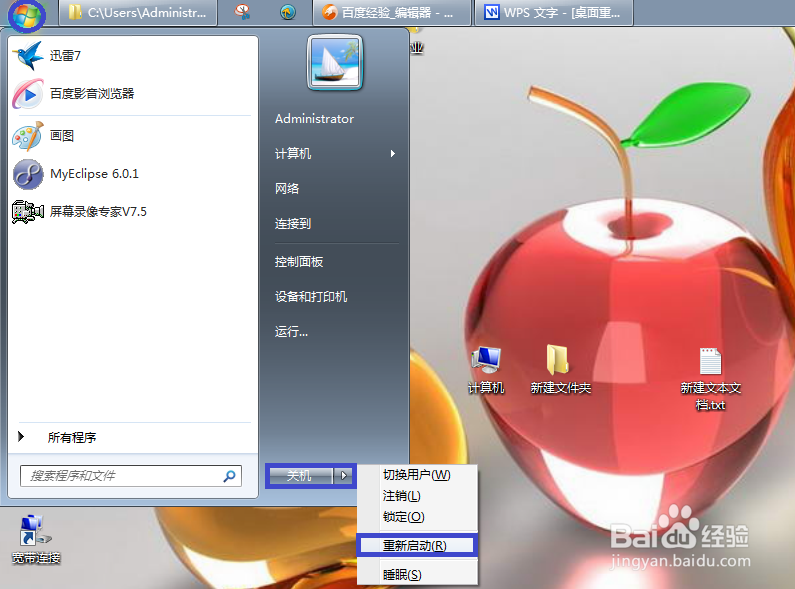Screen dimensions: 795x589
Task: Click the Windows Start orb
Action: 26,15
